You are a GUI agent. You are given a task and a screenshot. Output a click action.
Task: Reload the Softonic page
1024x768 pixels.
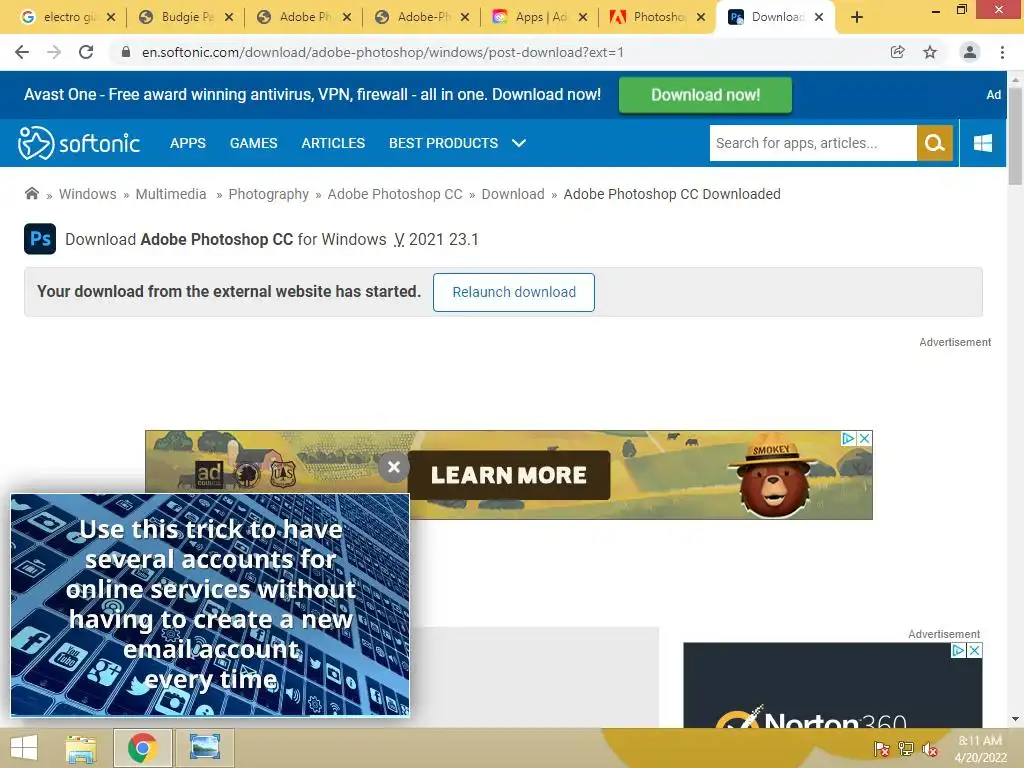86,52
